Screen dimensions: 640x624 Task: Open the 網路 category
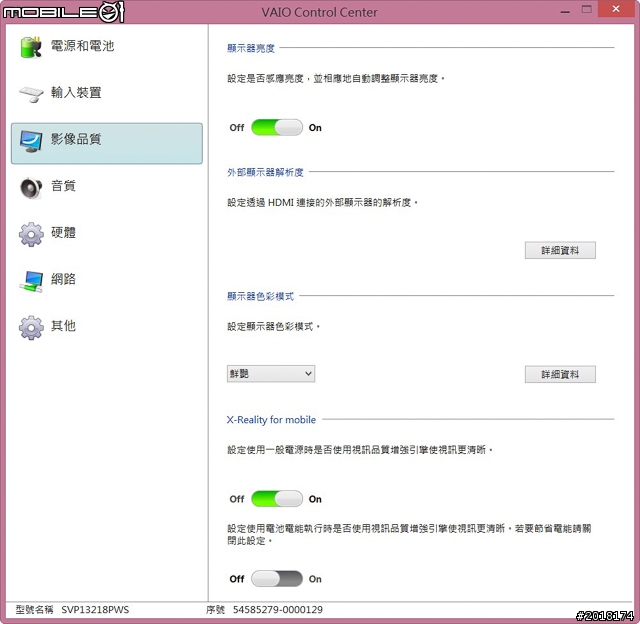pos(107,280)
